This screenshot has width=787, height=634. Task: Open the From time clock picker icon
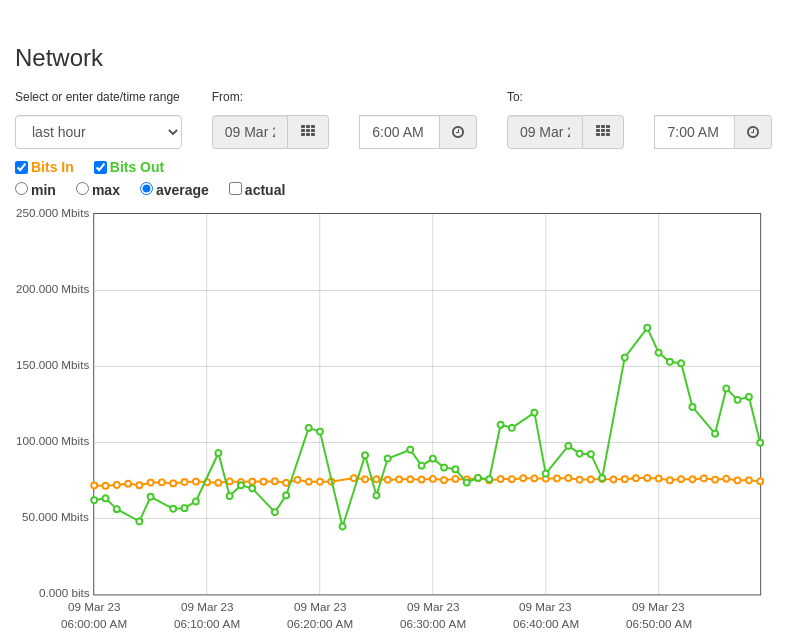tap(458, 132)
